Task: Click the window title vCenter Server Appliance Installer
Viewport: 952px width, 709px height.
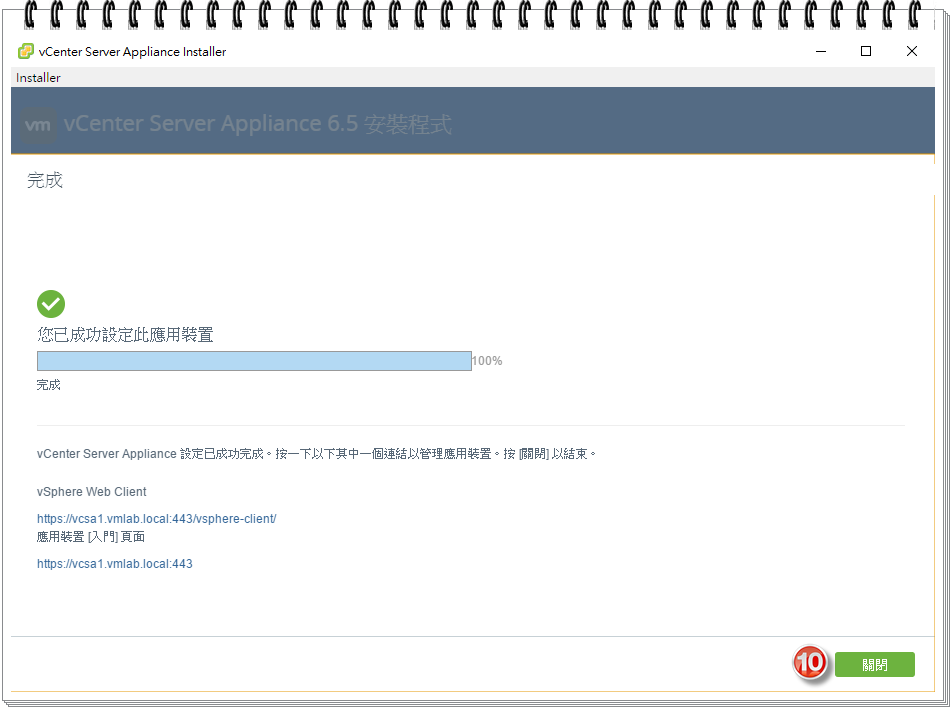Action: (x=132, y=52)
